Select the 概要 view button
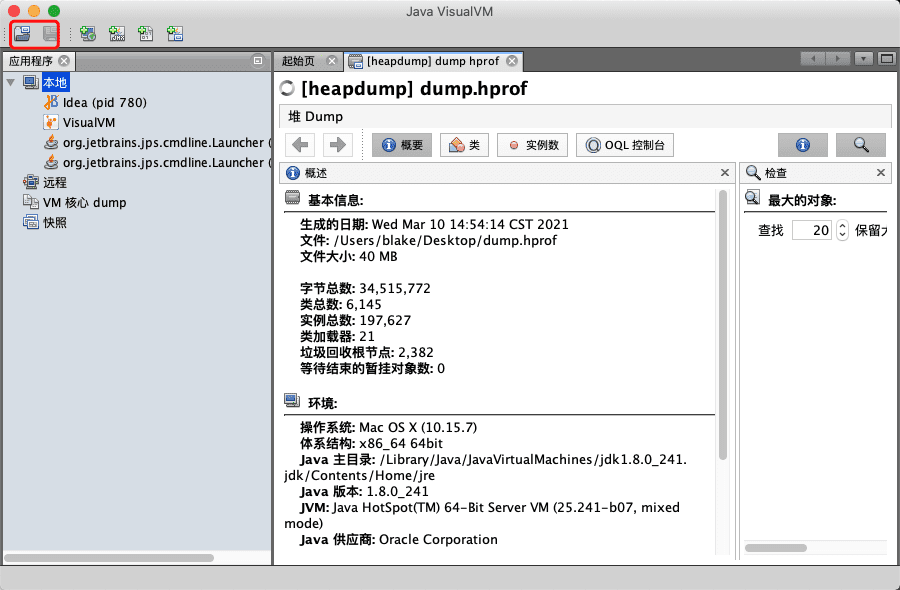 pyautogui.click(x=402, y=145)
